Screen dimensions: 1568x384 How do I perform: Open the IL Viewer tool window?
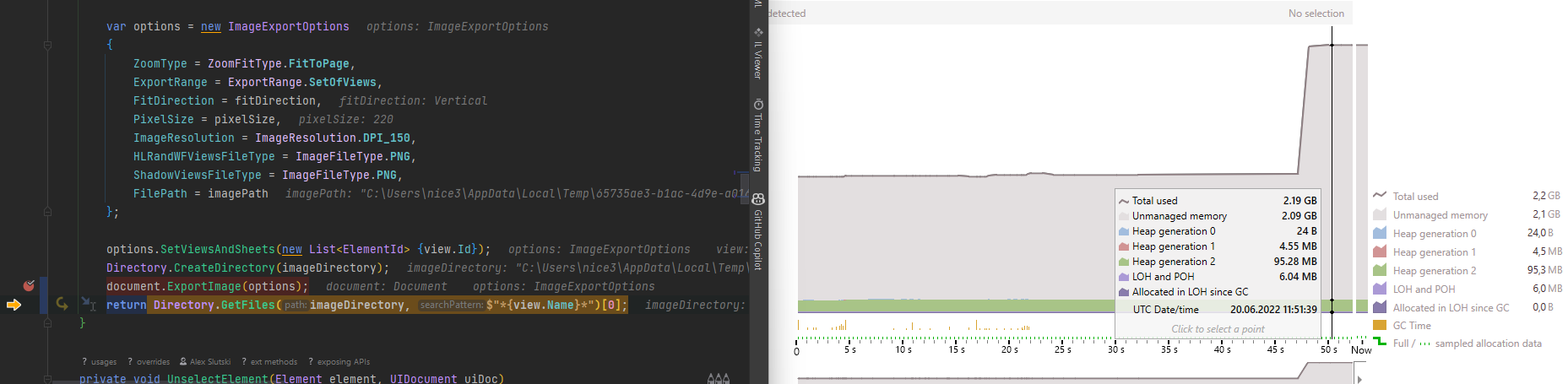pos(758,54)
